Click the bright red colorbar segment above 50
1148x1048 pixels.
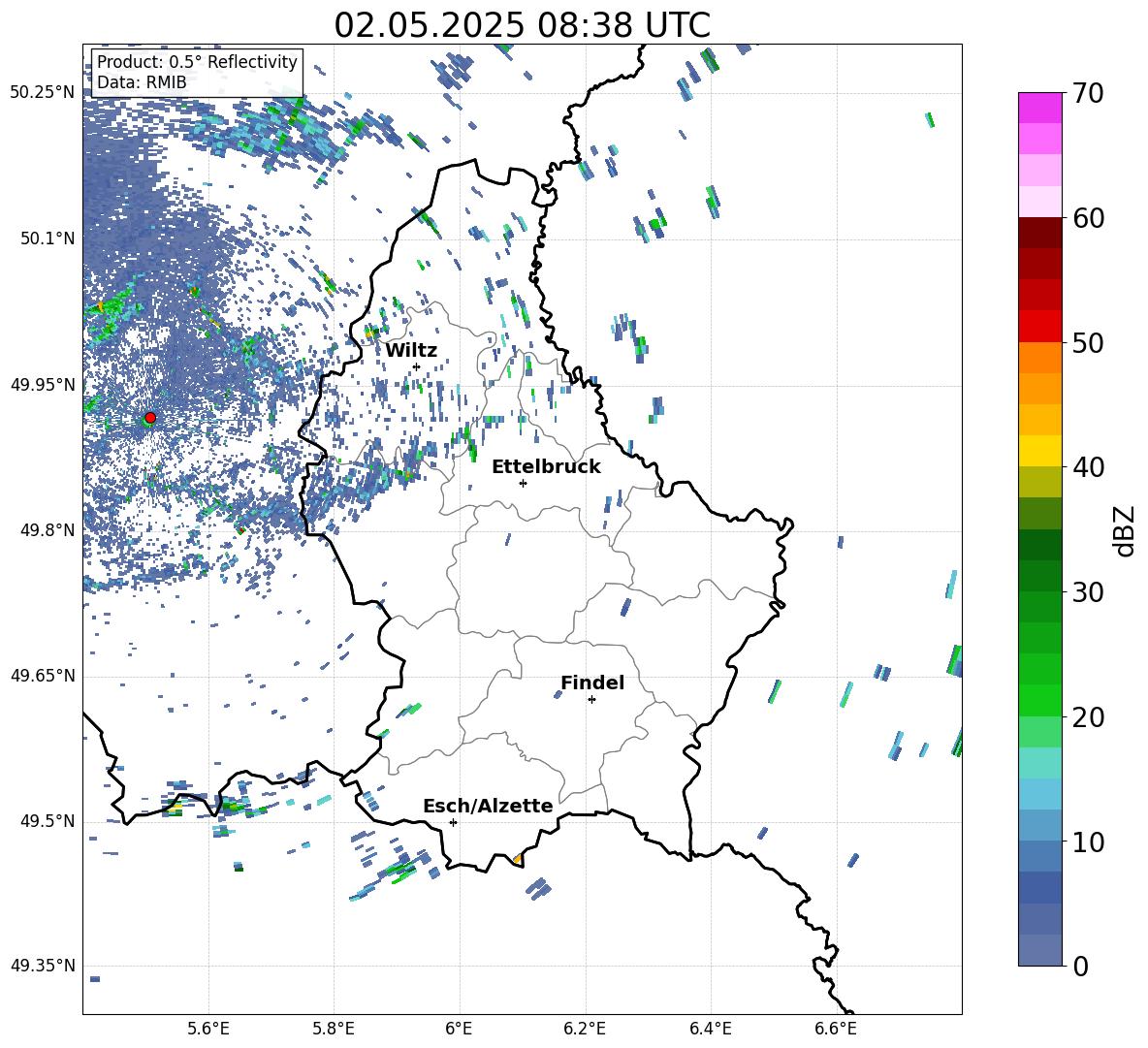point(1040,327)
